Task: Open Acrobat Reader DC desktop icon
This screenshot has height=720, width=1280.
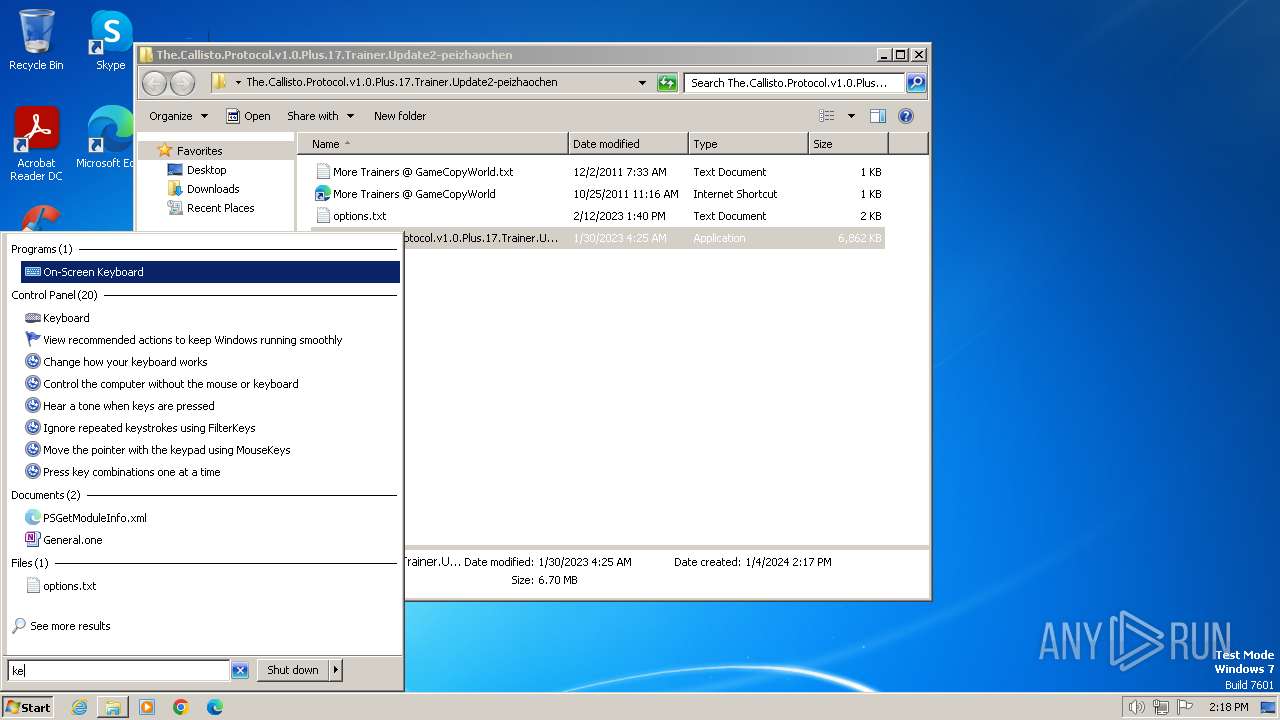Action: [36, 144]
